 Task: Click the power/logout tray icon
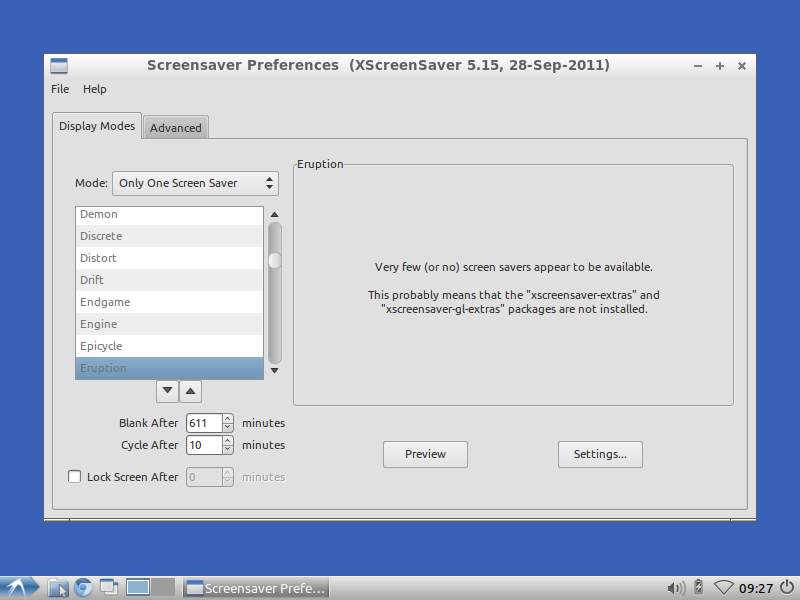click(787, 587)
